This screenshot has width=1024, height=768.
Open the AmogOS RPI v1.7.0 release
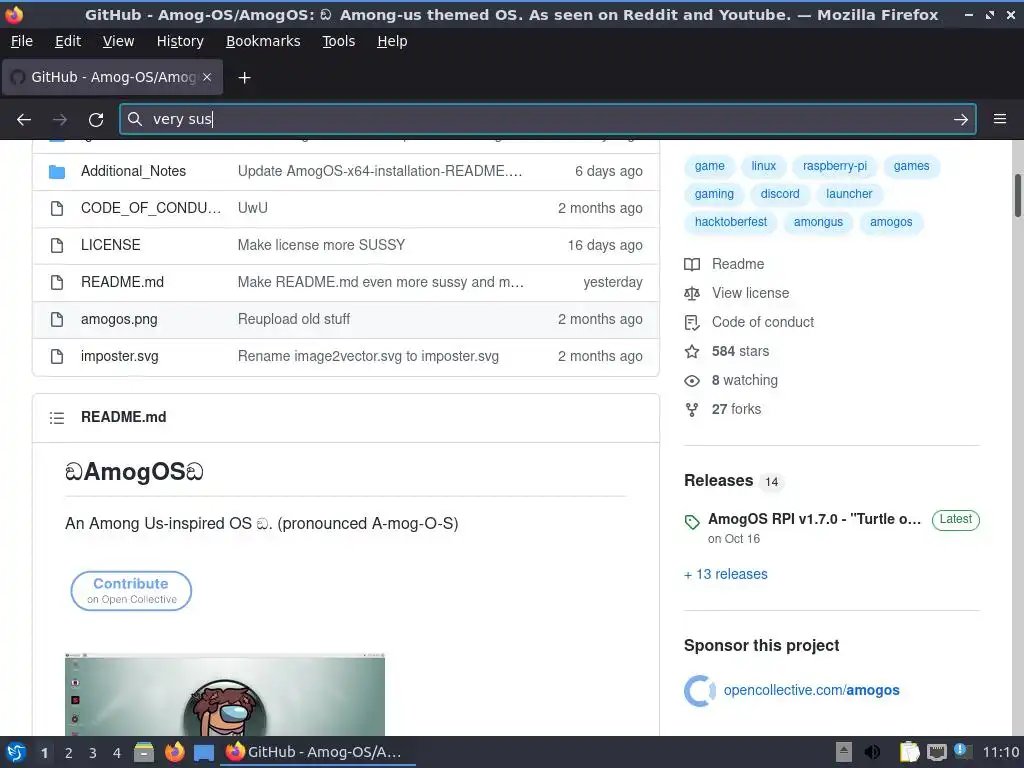click(814, 520)
